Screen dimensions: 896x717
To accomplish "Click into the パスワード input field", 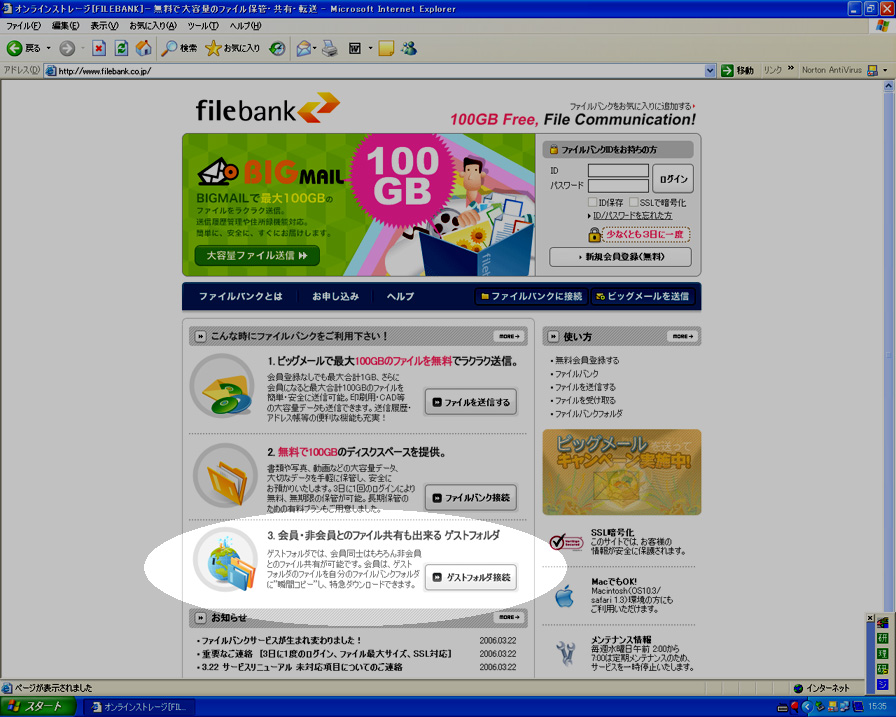I will tap(618, 186).
